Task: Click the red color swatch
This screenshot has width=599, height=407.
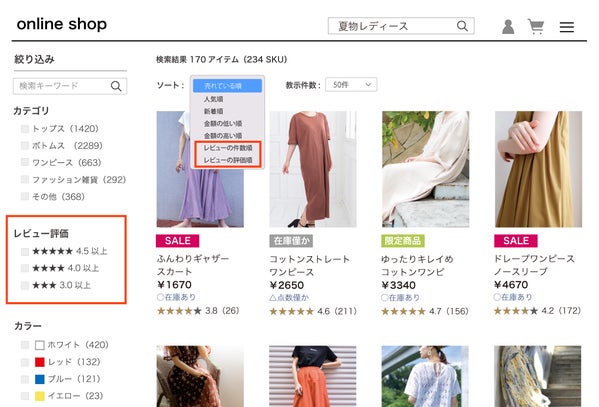Action: (x=40, y=362)
